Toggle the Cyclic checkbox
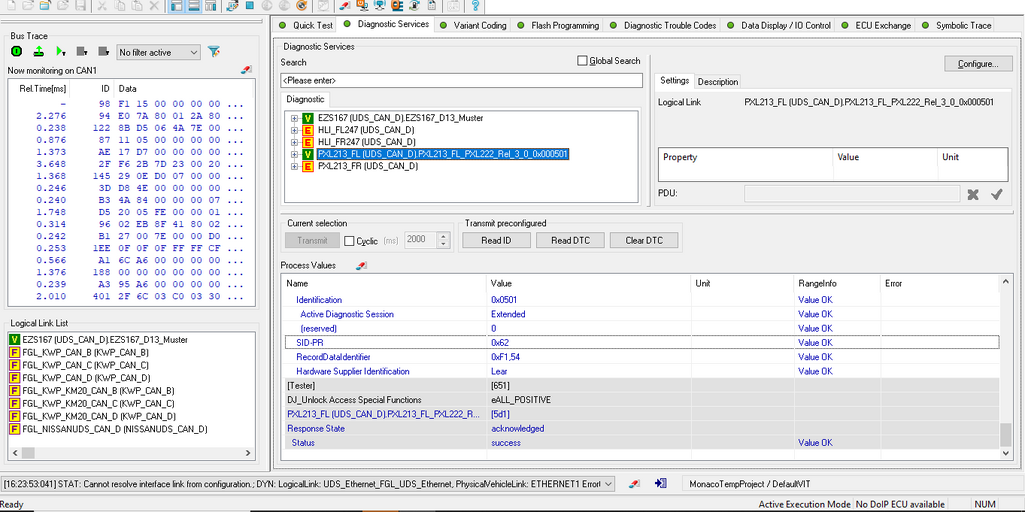Viewport: 1025px width, 512px height. 349,241
